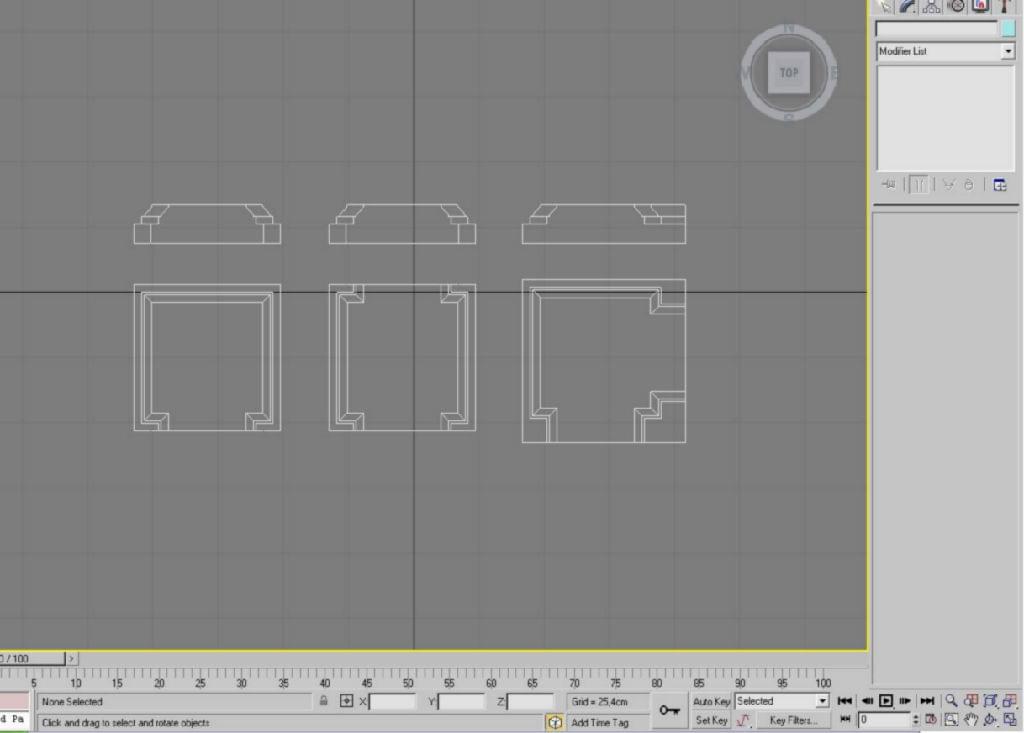This screenshot has height=733, width=1024.
Task: Click the object color swatch
Action: (1008, 29)
